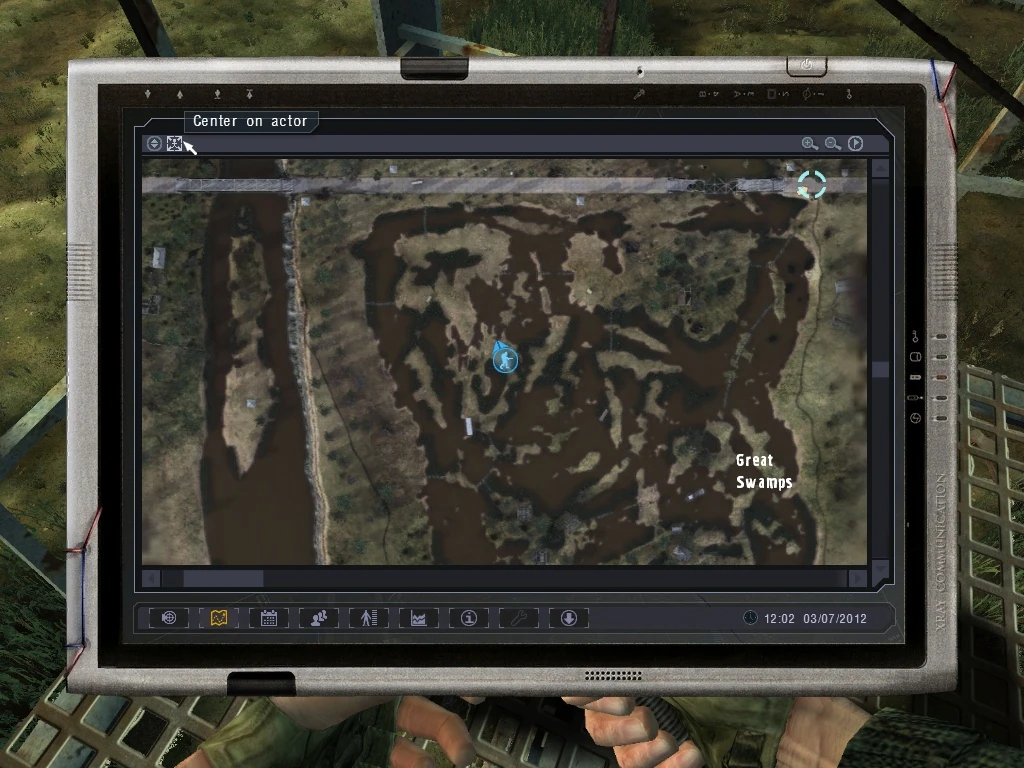Open the statistics chart tab
The height and width of the screenshot is (768, 1024).
419,618
